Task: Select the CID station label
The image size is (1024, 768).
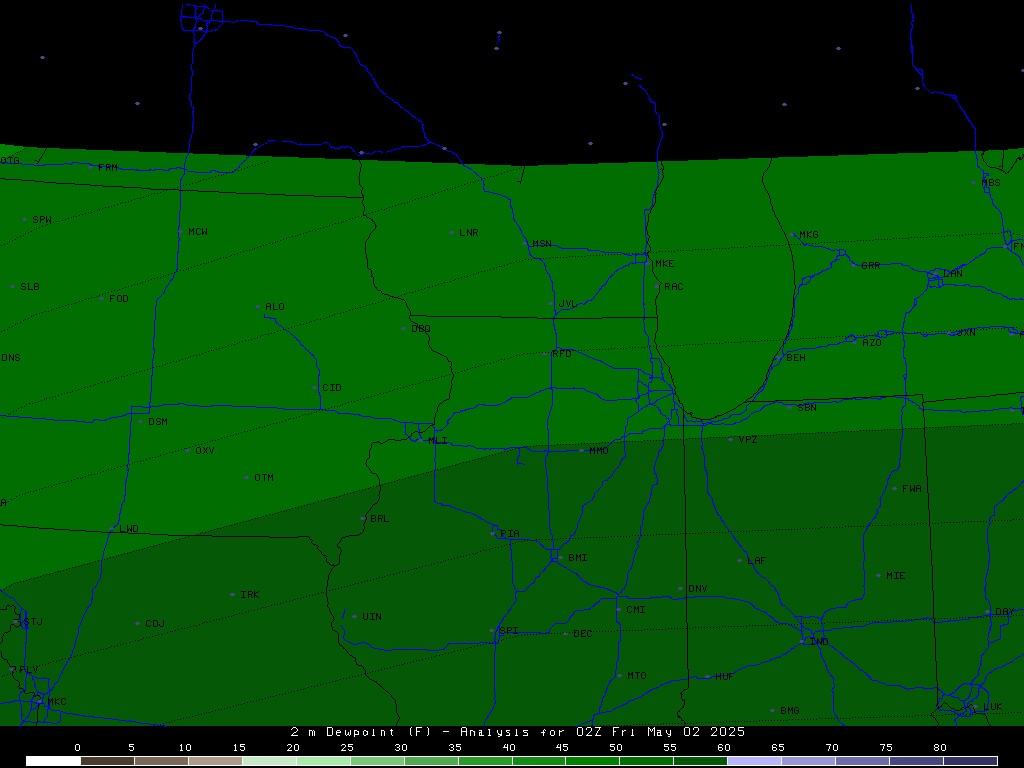Action: click(x=332, y=388)
